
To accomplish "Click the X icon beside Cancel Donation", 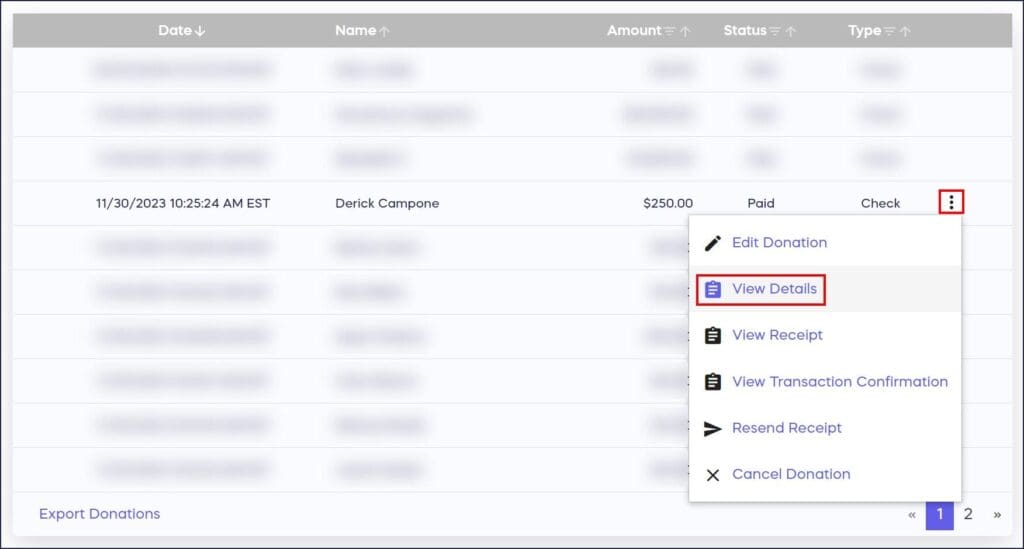I will coord(713,475).
